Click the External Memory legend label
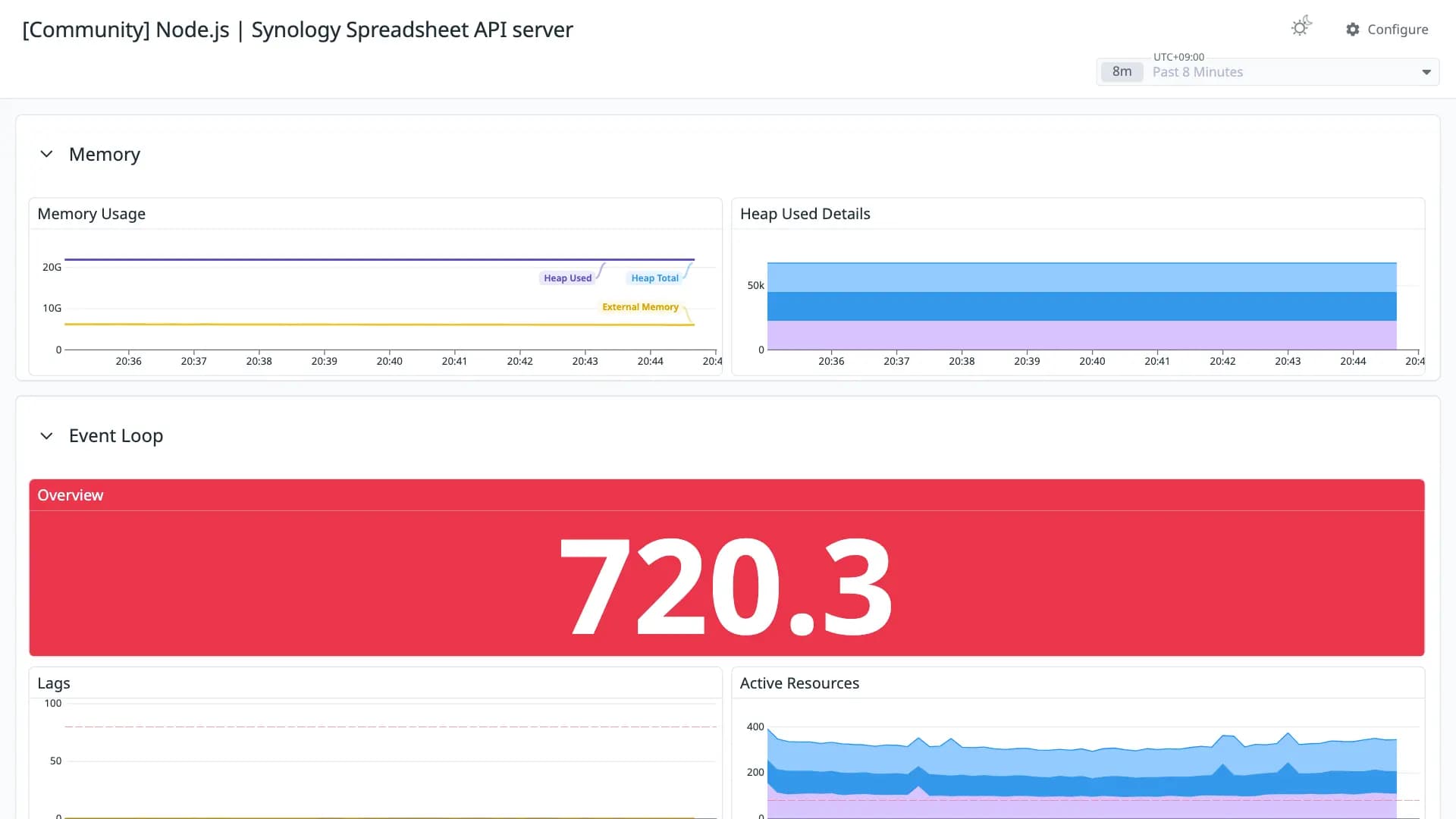The width and height of the screenshot is (1456, 819). [x=640, y=307]
